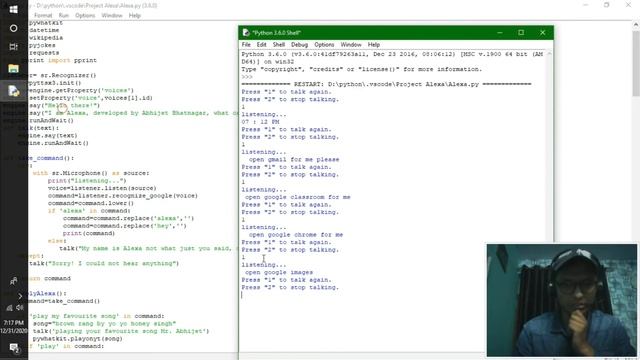The width and height of the screenshot is (640, 360).
Task: Open Options menu in Alexa.py editor
Action: [x=85, y=16]
